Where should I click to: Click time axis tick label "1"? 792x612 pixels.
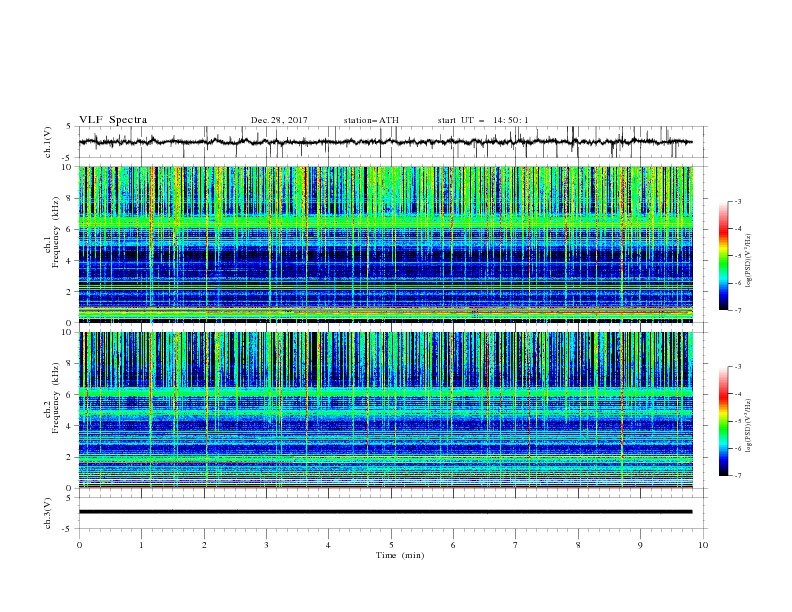click(x=141, y=546)
